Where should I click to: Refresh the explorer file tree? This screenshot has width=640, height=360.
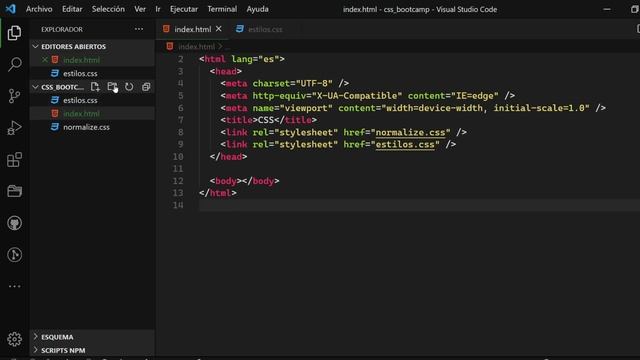point(129,87)
